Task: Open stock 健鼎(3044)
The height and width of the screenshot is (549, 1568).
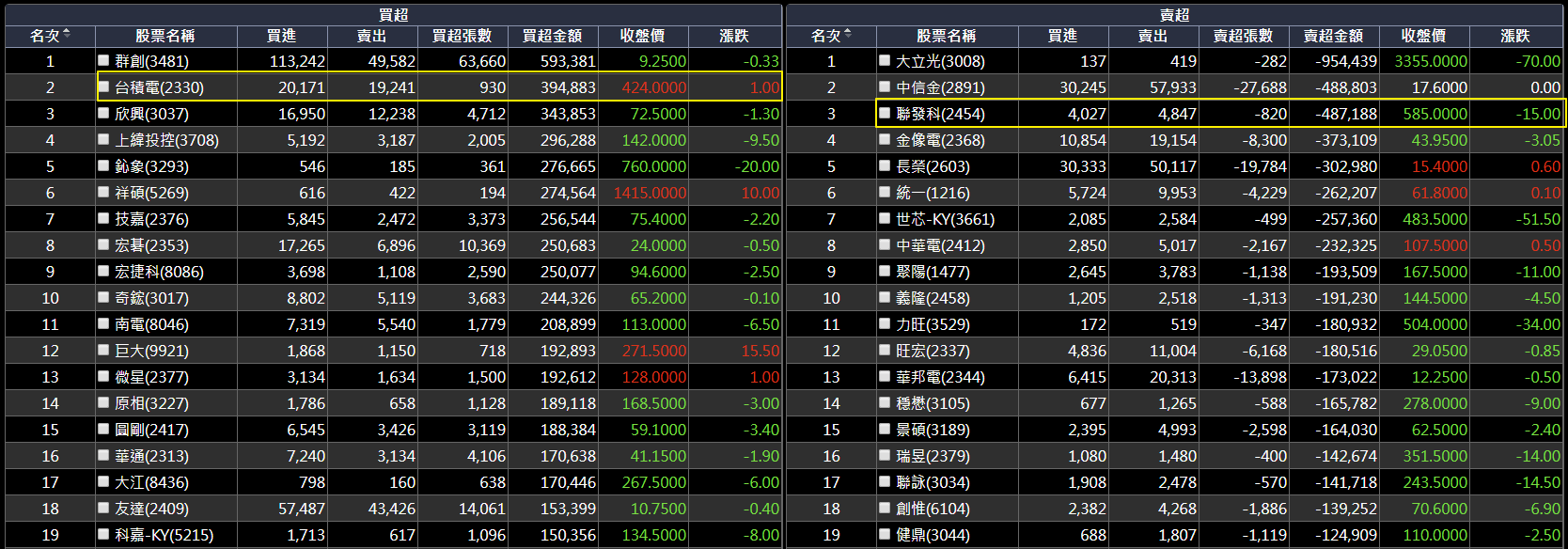Action: [x=933, y=535]
